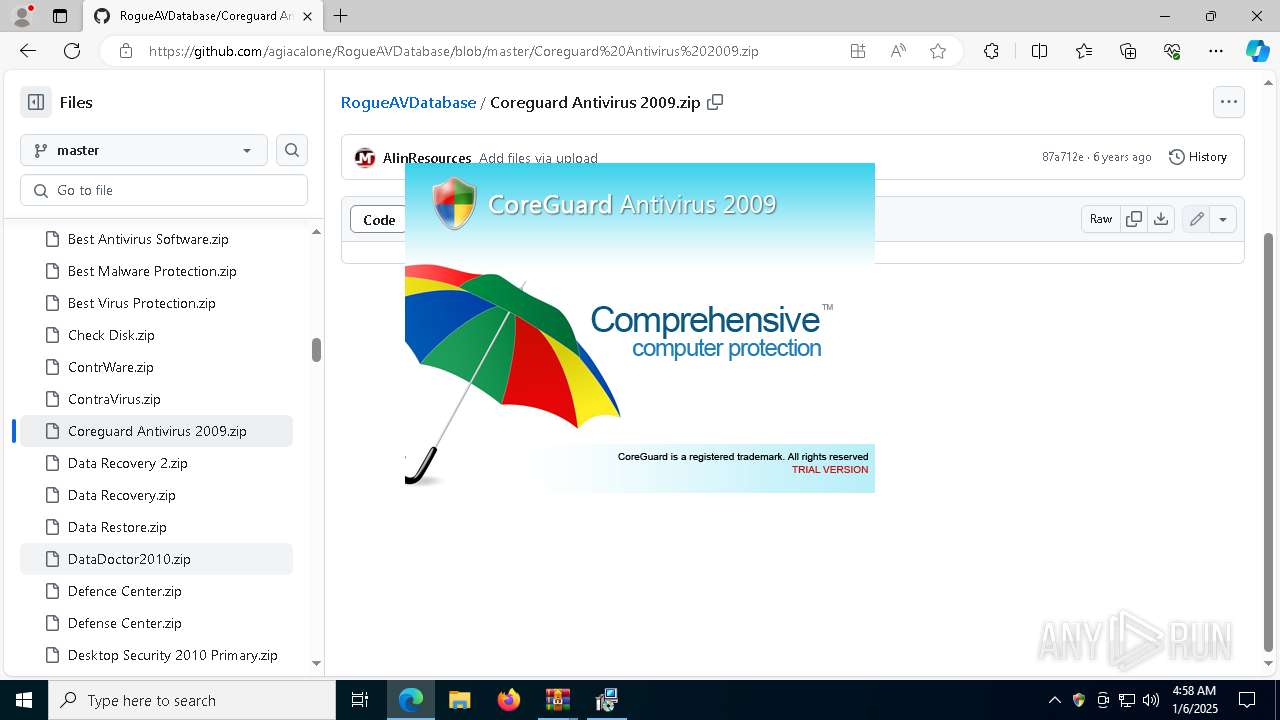Open Data Recovery.zip
This screenshot has width=1280, height=720.
(x=156, y=495)
